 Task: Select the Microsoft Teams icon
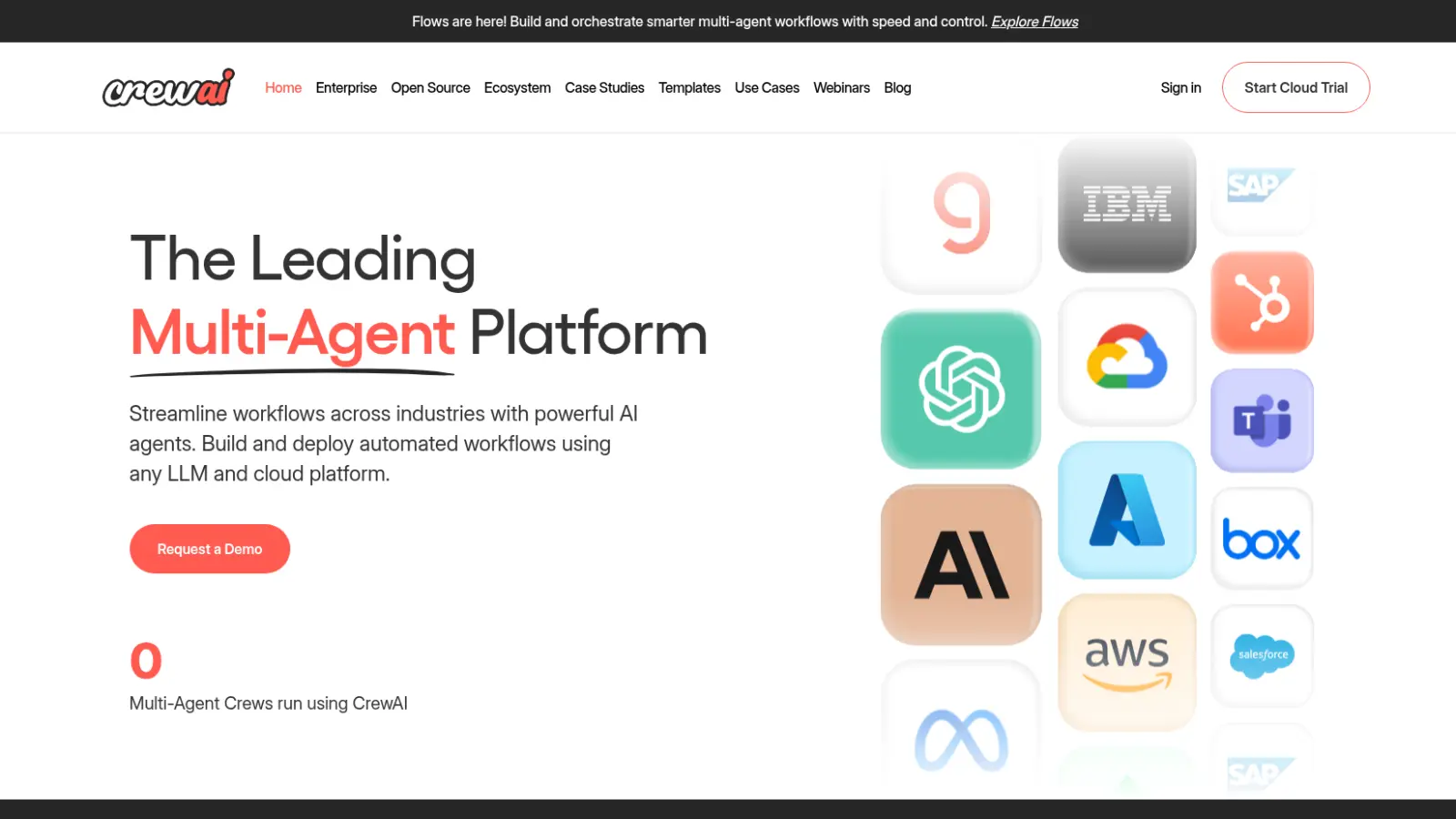point(1262,420)
